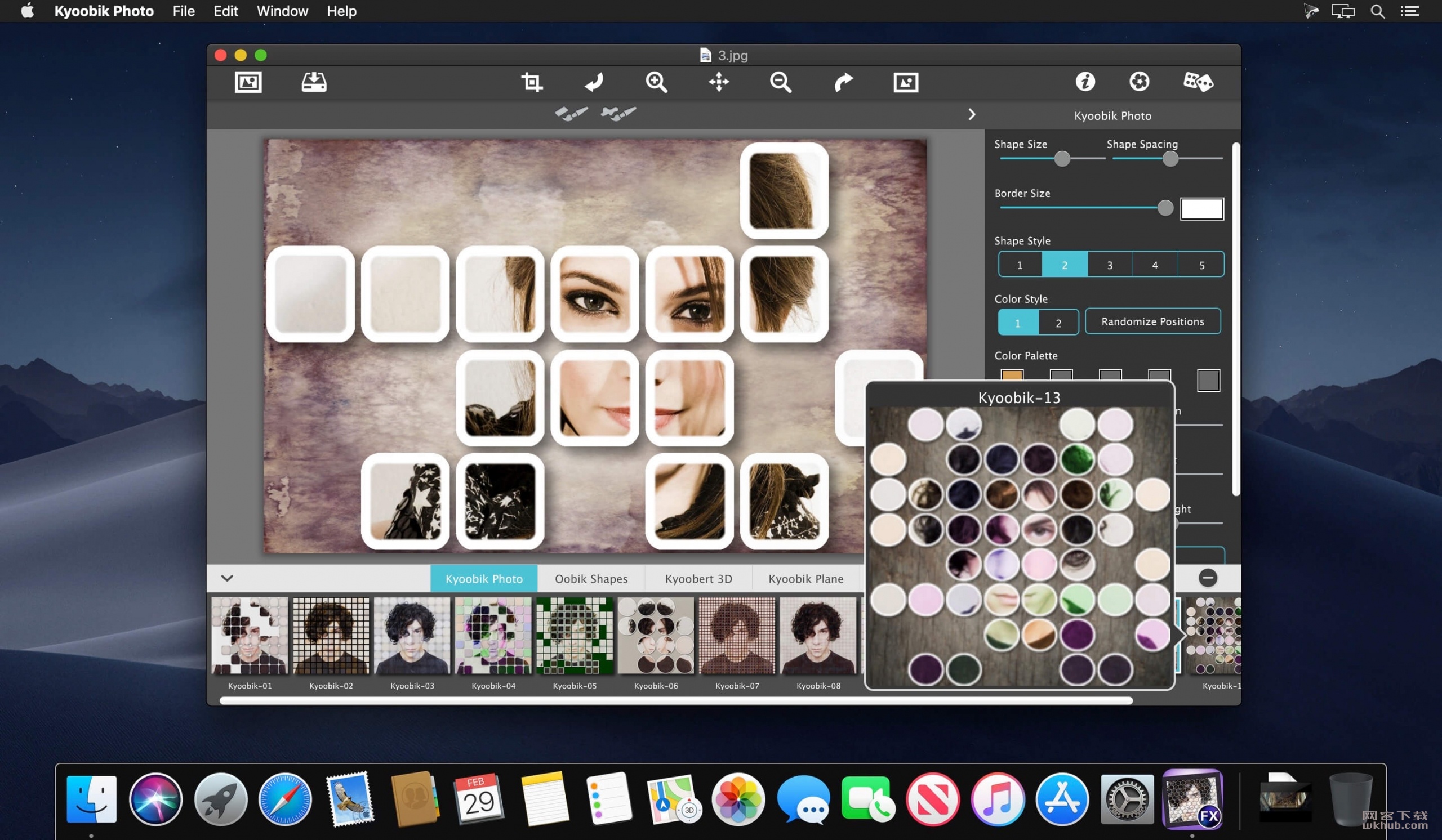This screenshot has height=840, width=1442.
Task: Open the Kyoobik Photo application menu
Action: [x=104, y=11]
